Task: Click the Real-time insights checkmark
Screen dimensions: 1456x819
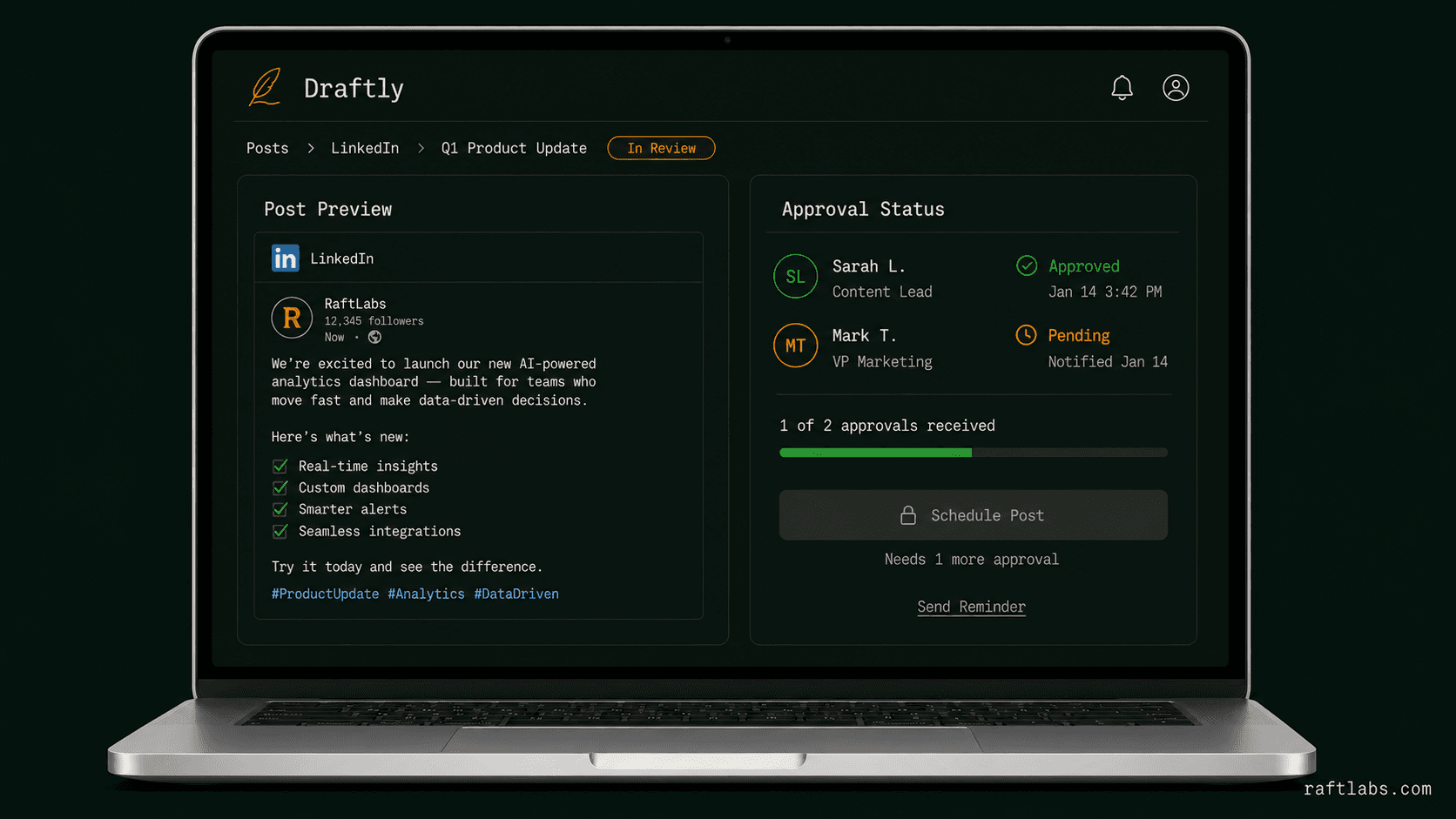Action: tap(280, 466)
